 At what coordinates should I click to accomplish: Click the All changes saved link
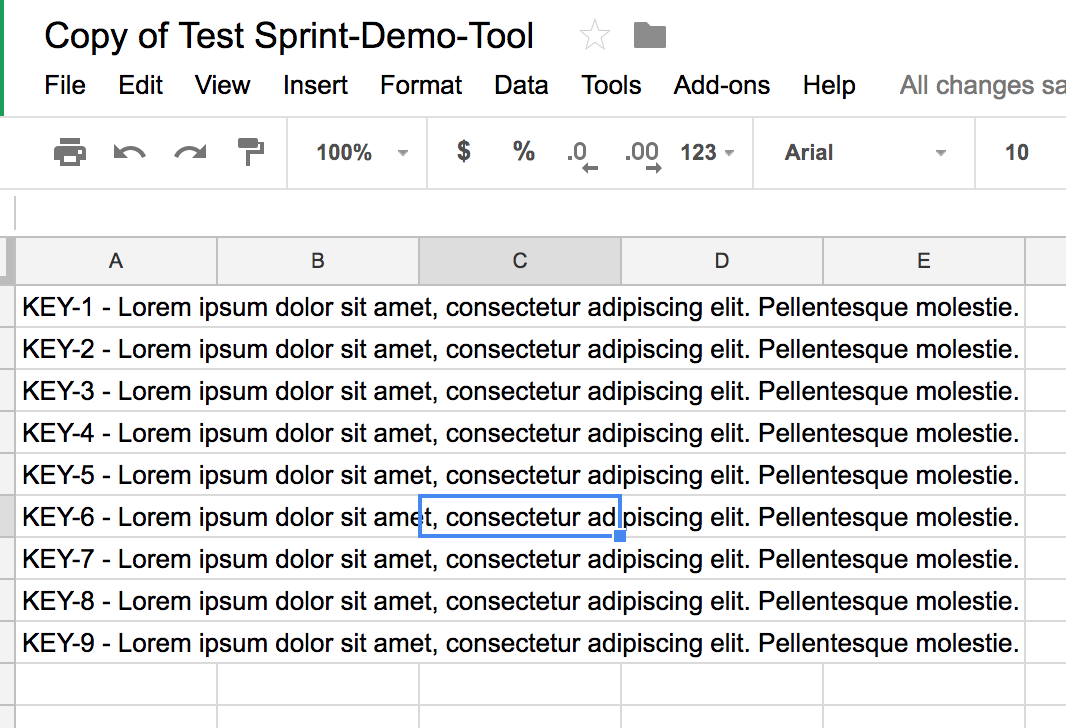(981, 86)
